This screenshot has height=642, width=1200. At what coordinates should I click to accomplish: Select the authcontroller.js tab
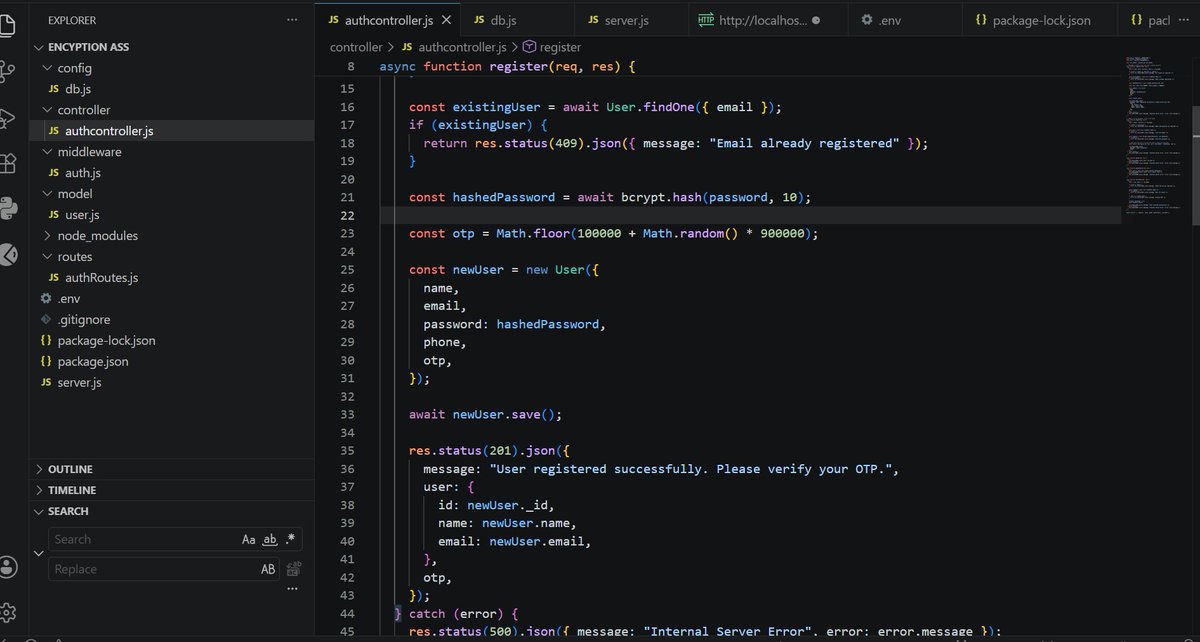[x=388, y=20]
